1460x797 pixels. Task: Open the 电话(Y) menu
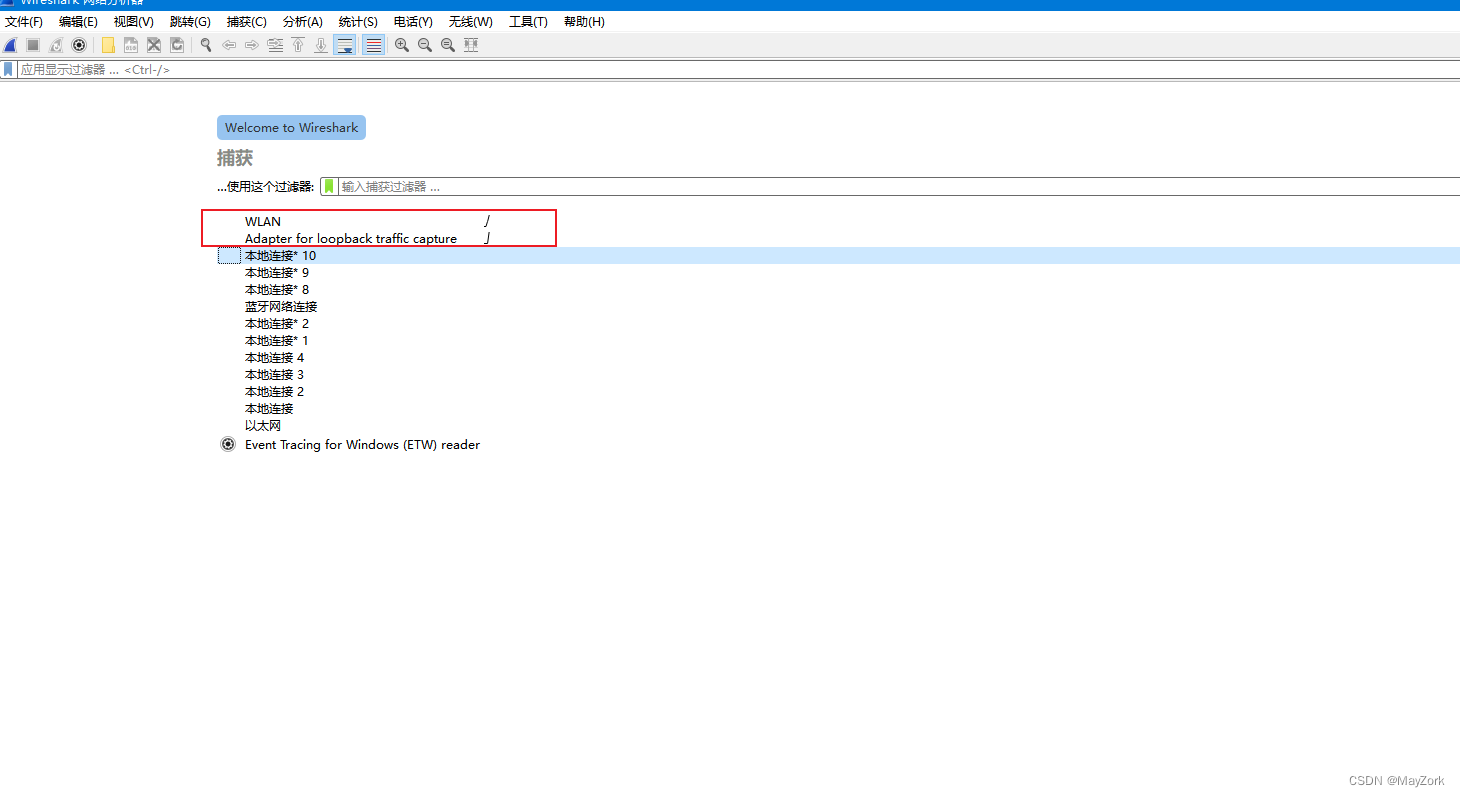click(413, 22)
